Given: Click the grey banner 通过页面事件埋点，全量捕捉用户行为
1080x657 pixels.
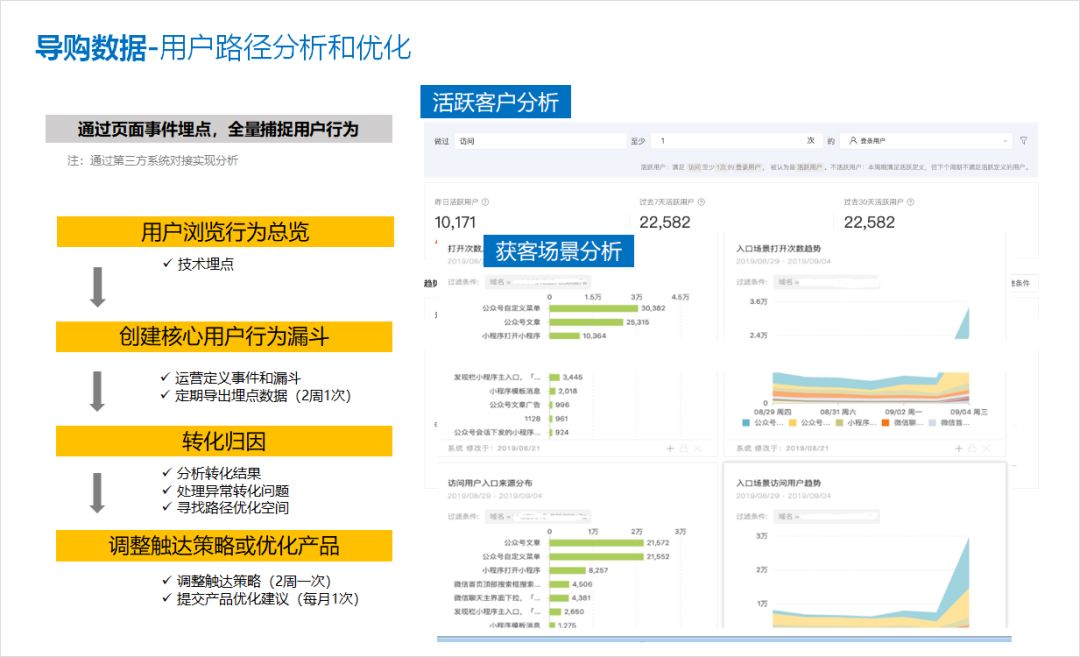Looking at the screenshot, I should [x=219, y=129].
